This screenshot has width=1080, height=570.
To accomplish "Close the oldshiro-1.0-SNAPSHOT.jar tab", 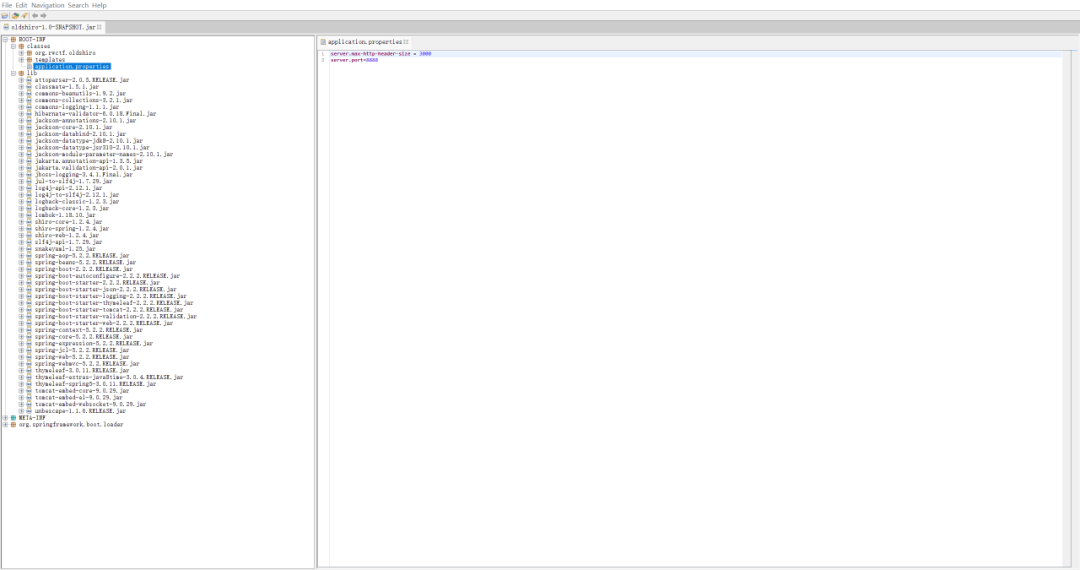I will (100, 27).
